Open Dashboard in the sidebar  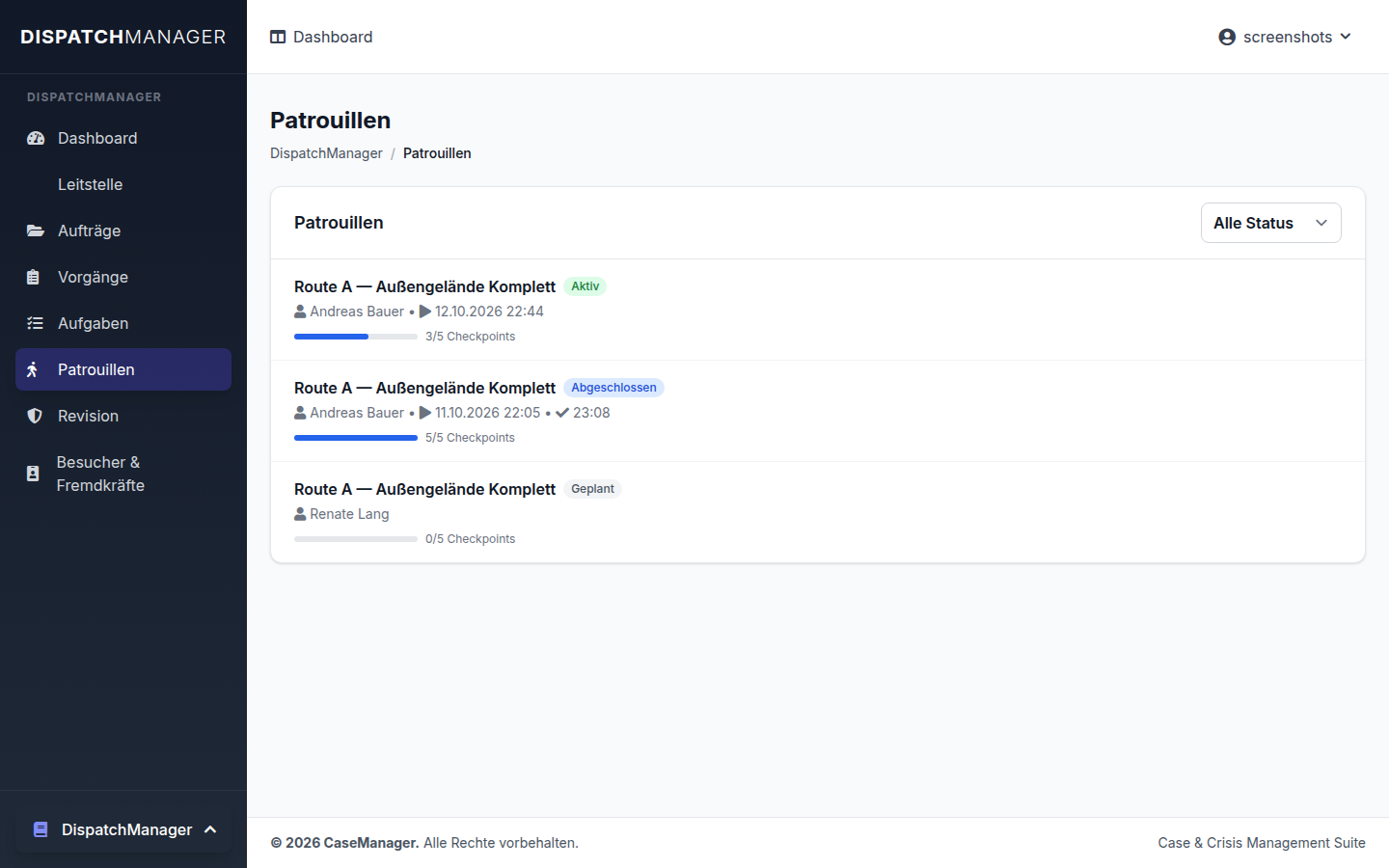point(123,138)
